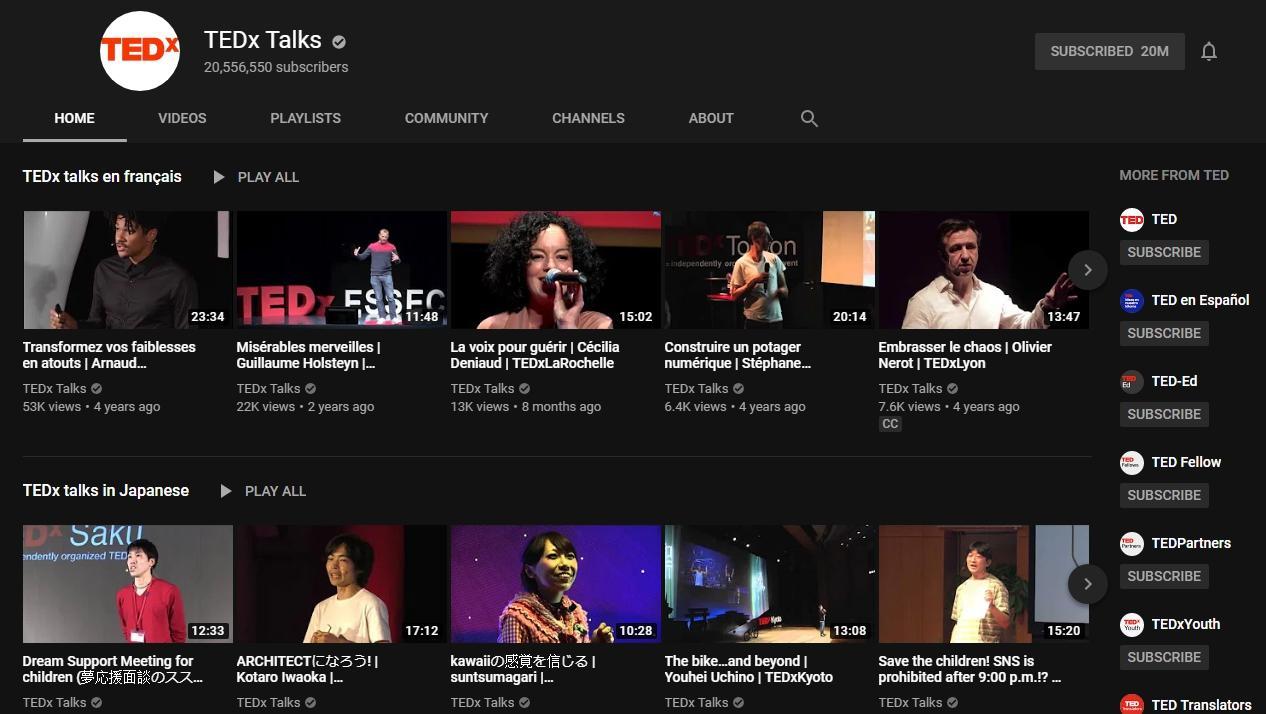The width and height of the screenshot is (1266, 714).
Task: Click the TEDx Talks channel avatar
Action: (140, 51)
